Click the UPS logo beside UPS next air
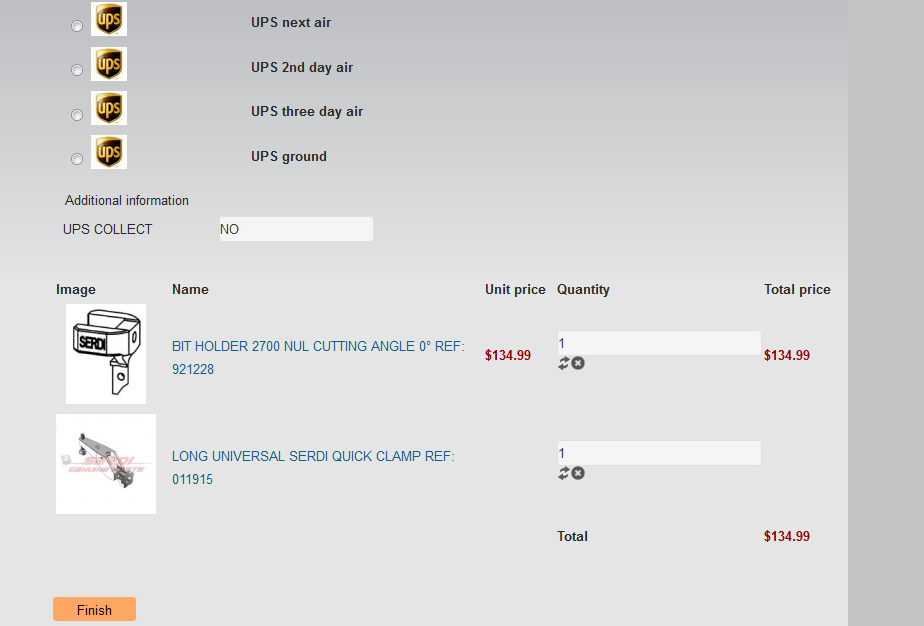This screenshot has height=626, width=924. pyautogui.click(x=109, y=19)
